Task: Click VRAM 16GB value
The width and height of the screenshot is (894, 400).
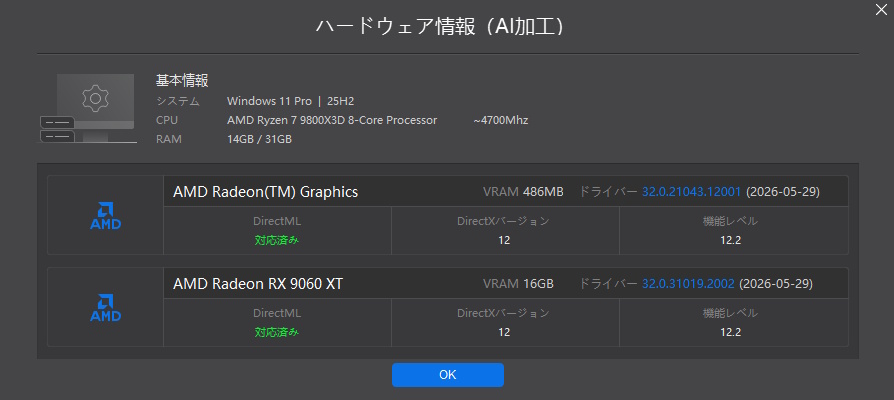Action: click(538, 284)
